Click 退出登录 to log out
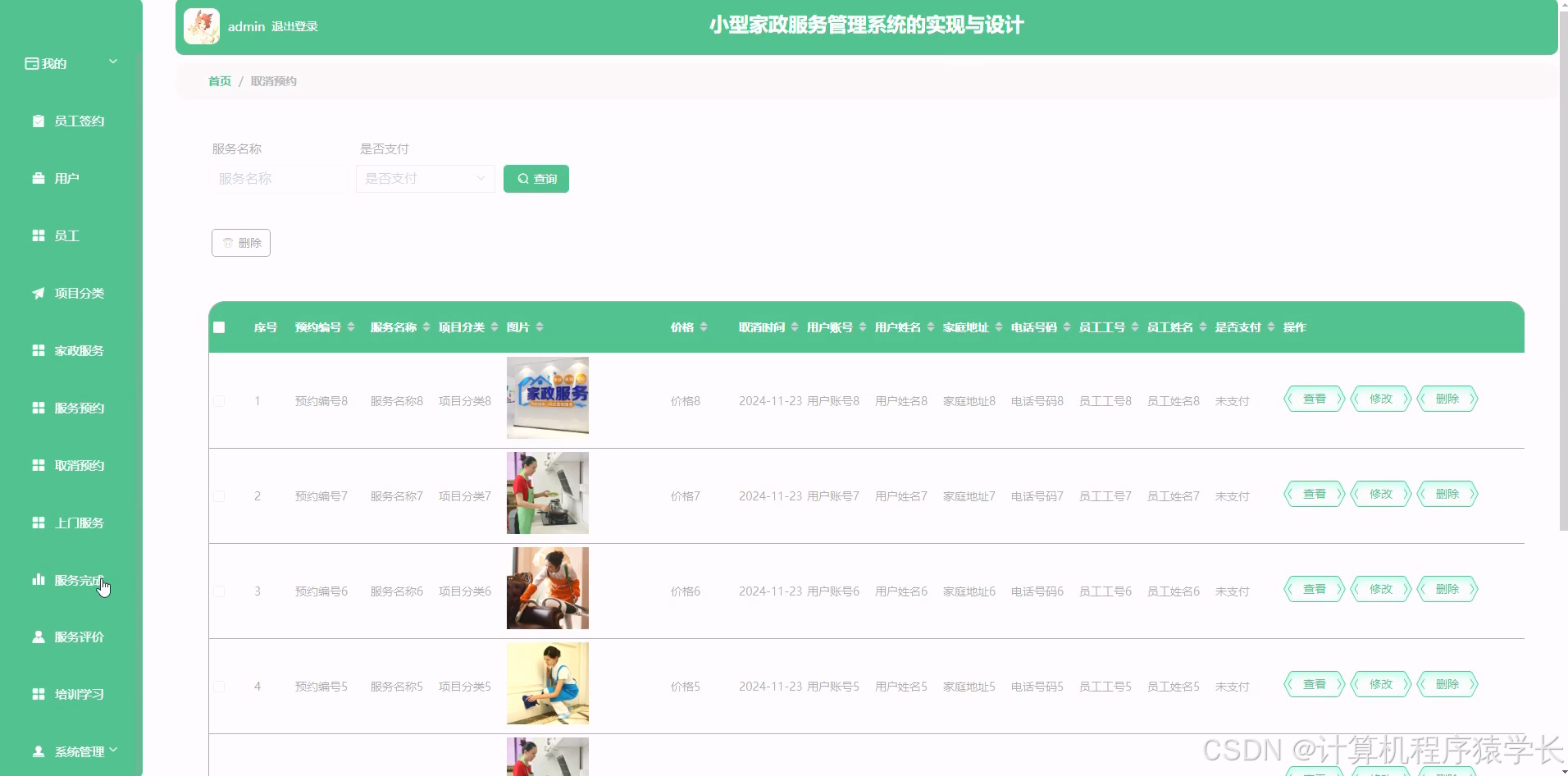 [x=294, y=26]
